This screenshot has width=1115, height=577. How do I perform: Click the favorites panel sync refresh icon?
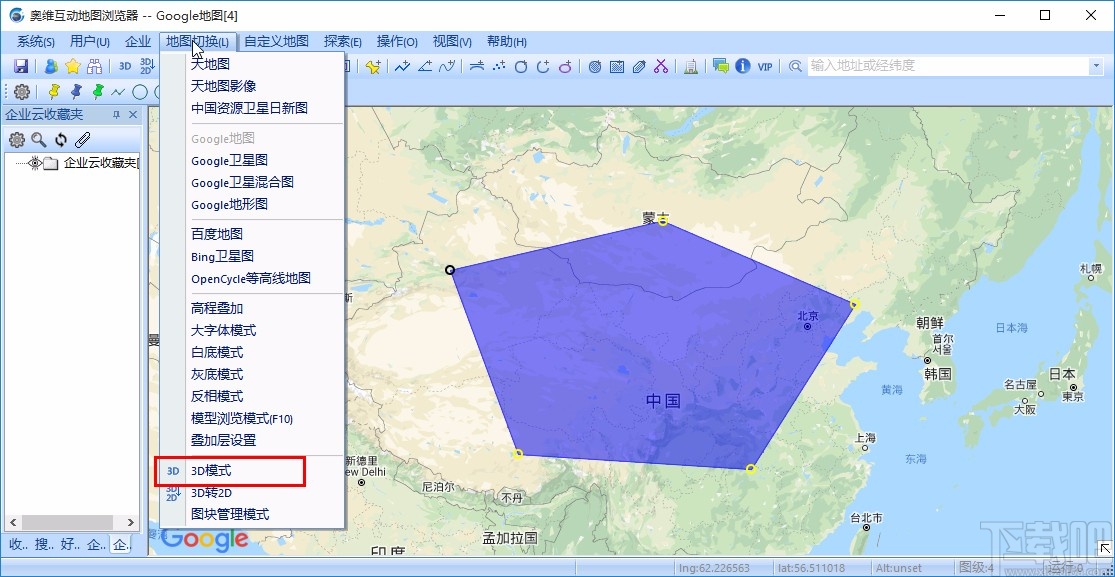(x=60, y=139)
